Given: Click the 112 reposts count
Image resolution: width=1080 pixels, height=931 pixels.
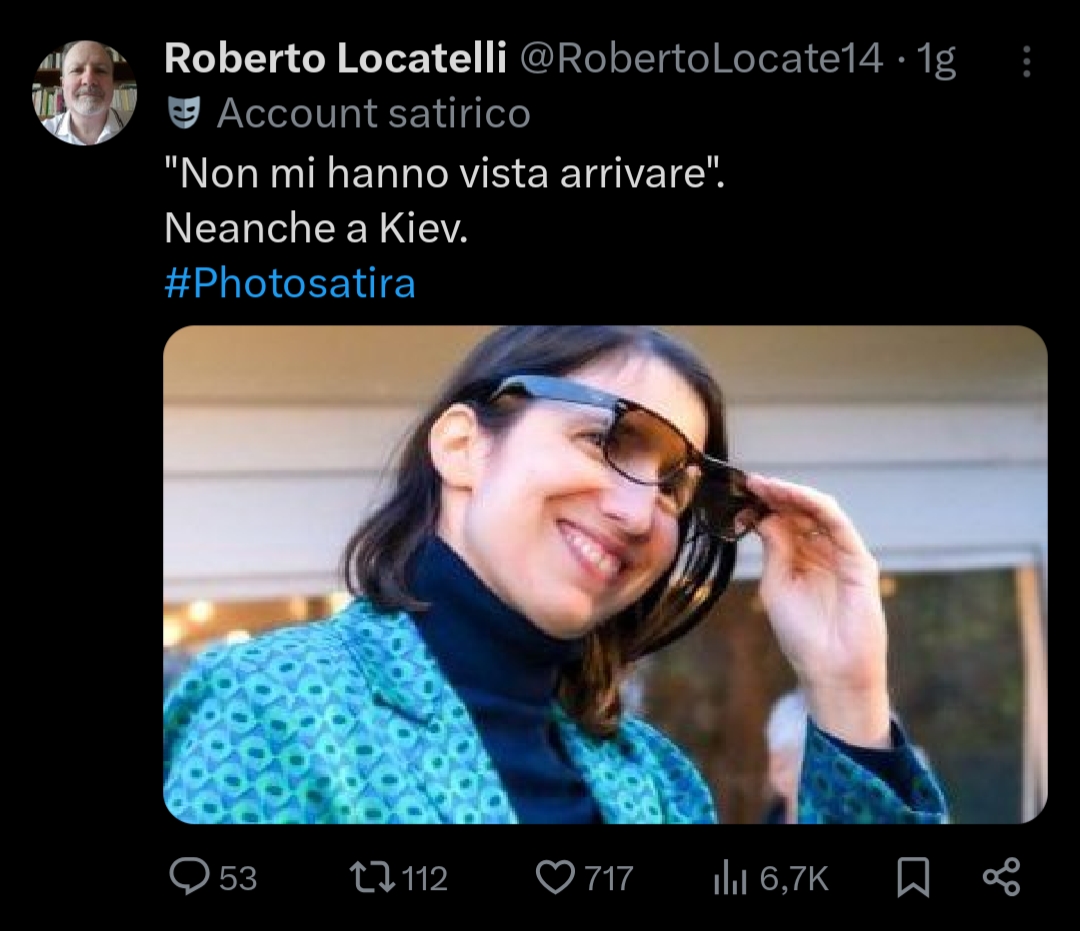Looking at the screenshot, I should coord(424,878).
